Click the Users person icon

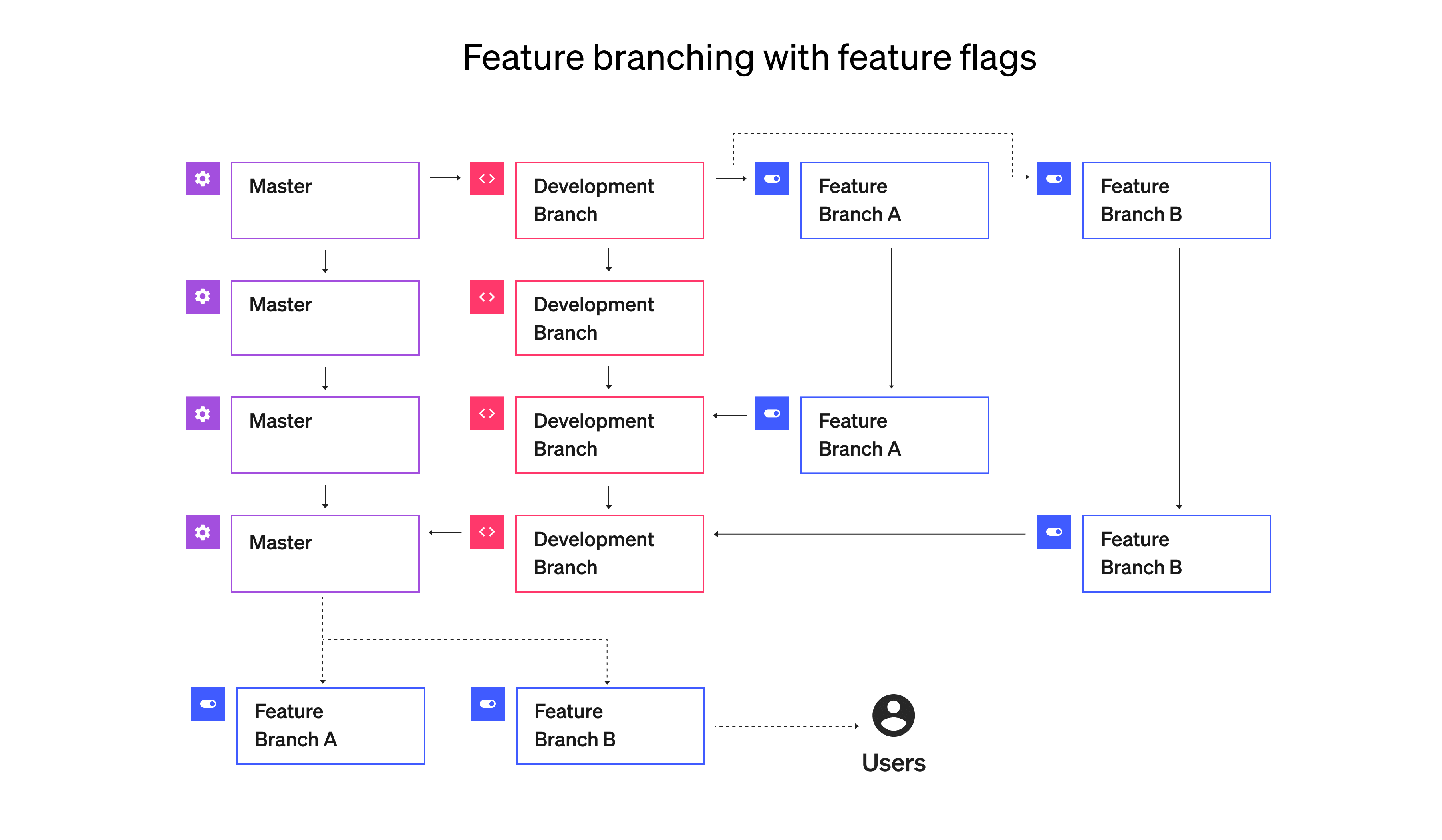click(893, 715)
